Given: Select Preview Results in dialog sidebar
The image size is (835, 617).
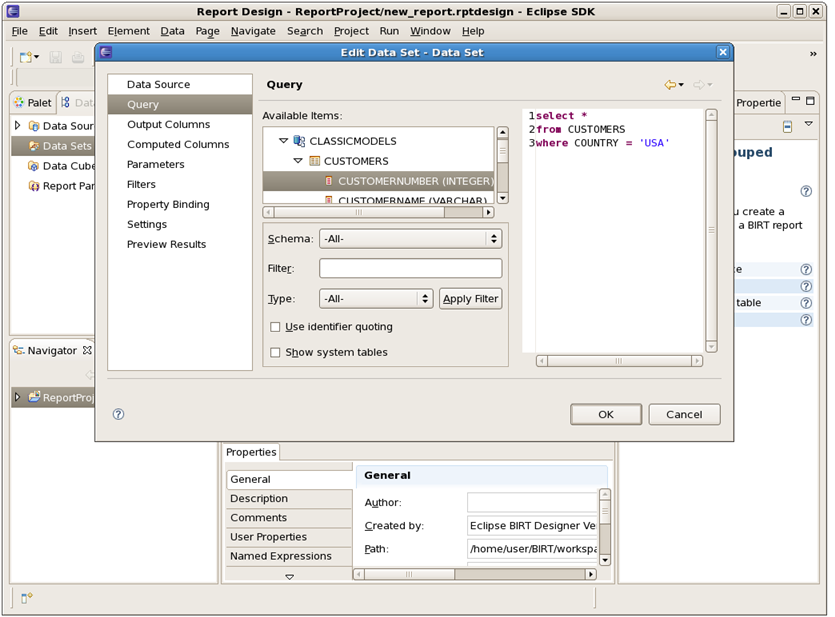Looking at the screenshot, I should [166, 244].
